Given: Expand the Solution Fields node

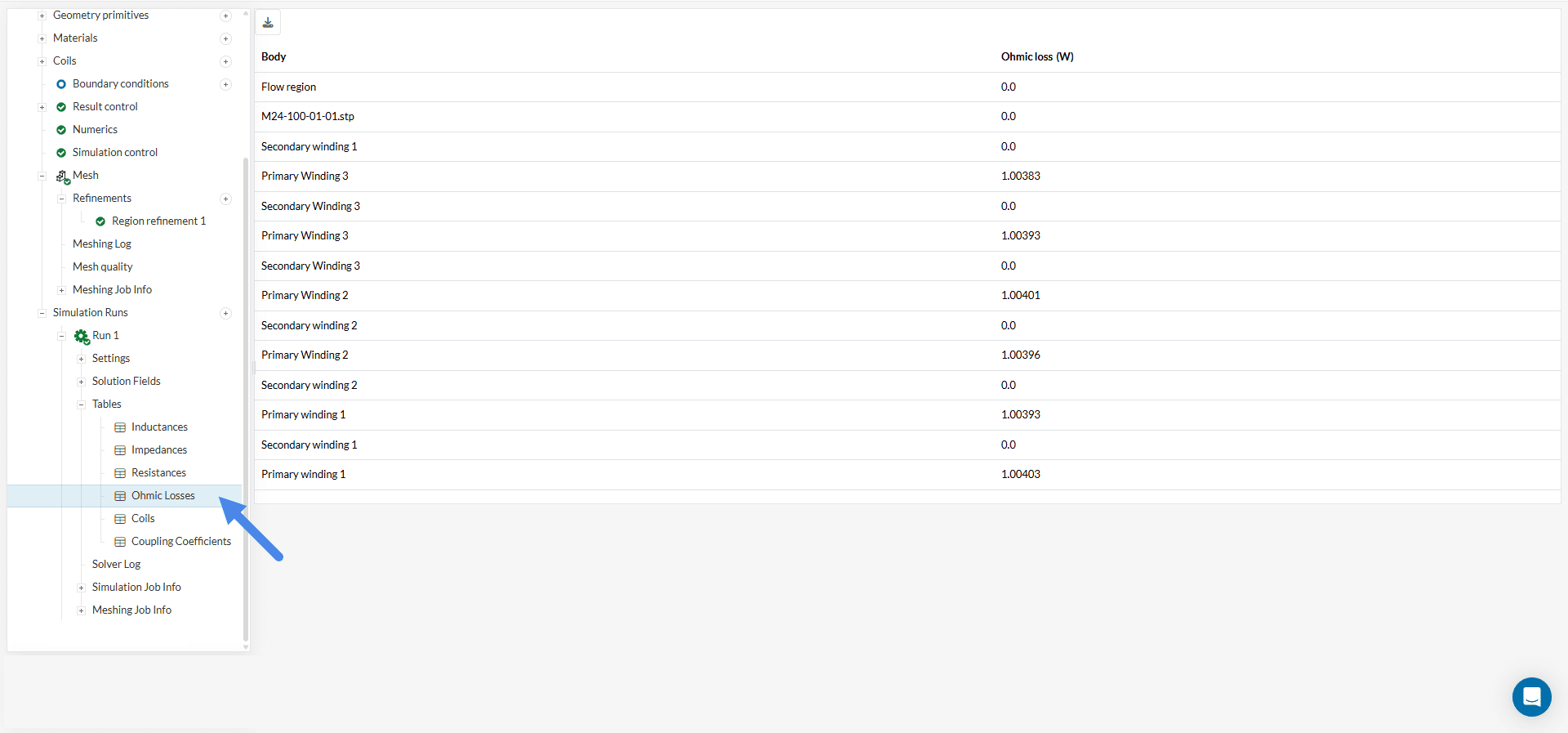Looking at the screenshot, I should (x=81, y=382).
